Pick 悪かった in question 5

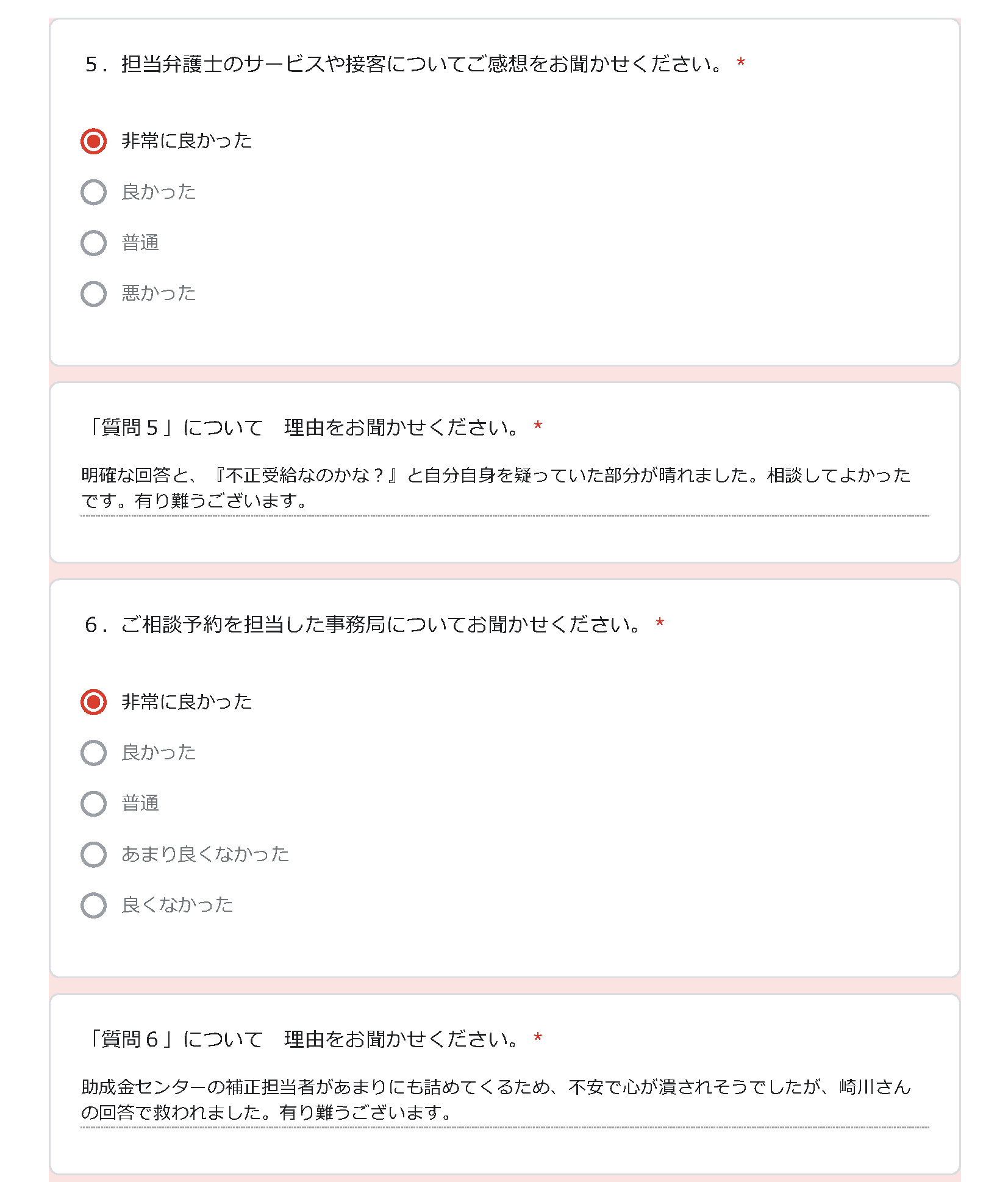(x=93, y=293)
